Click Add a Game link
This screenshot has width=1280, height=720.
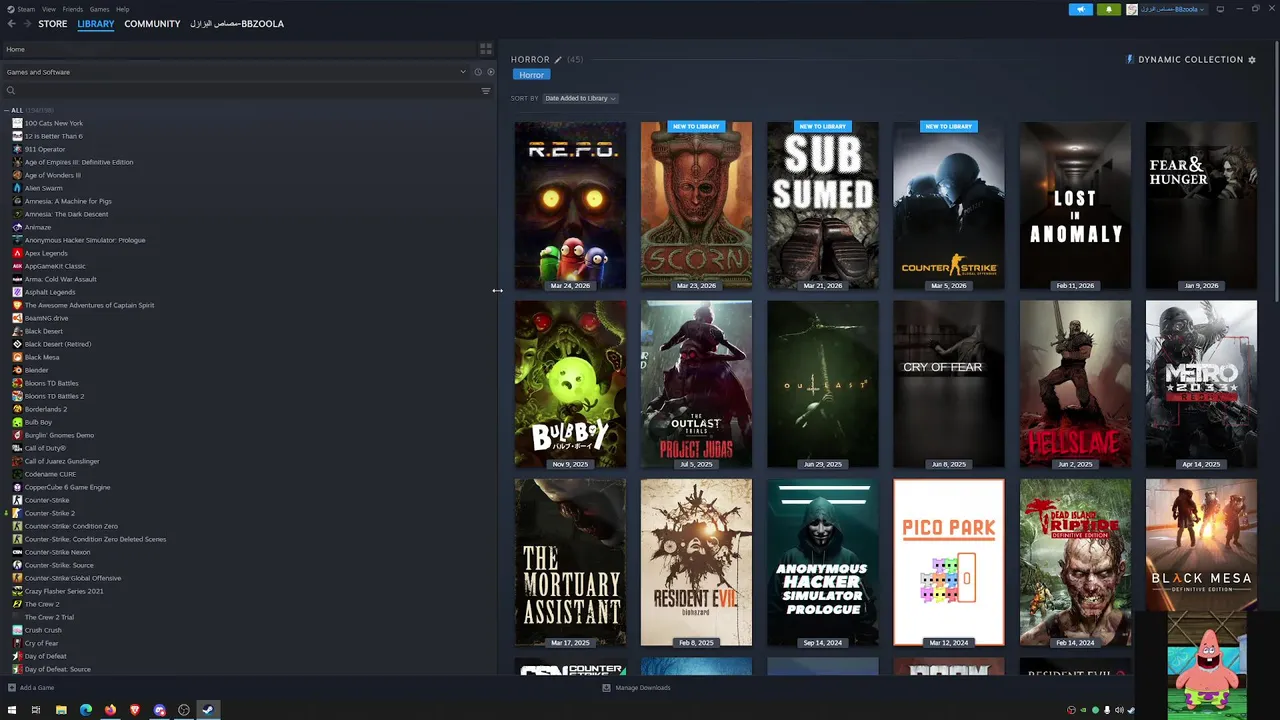[37, 688]
